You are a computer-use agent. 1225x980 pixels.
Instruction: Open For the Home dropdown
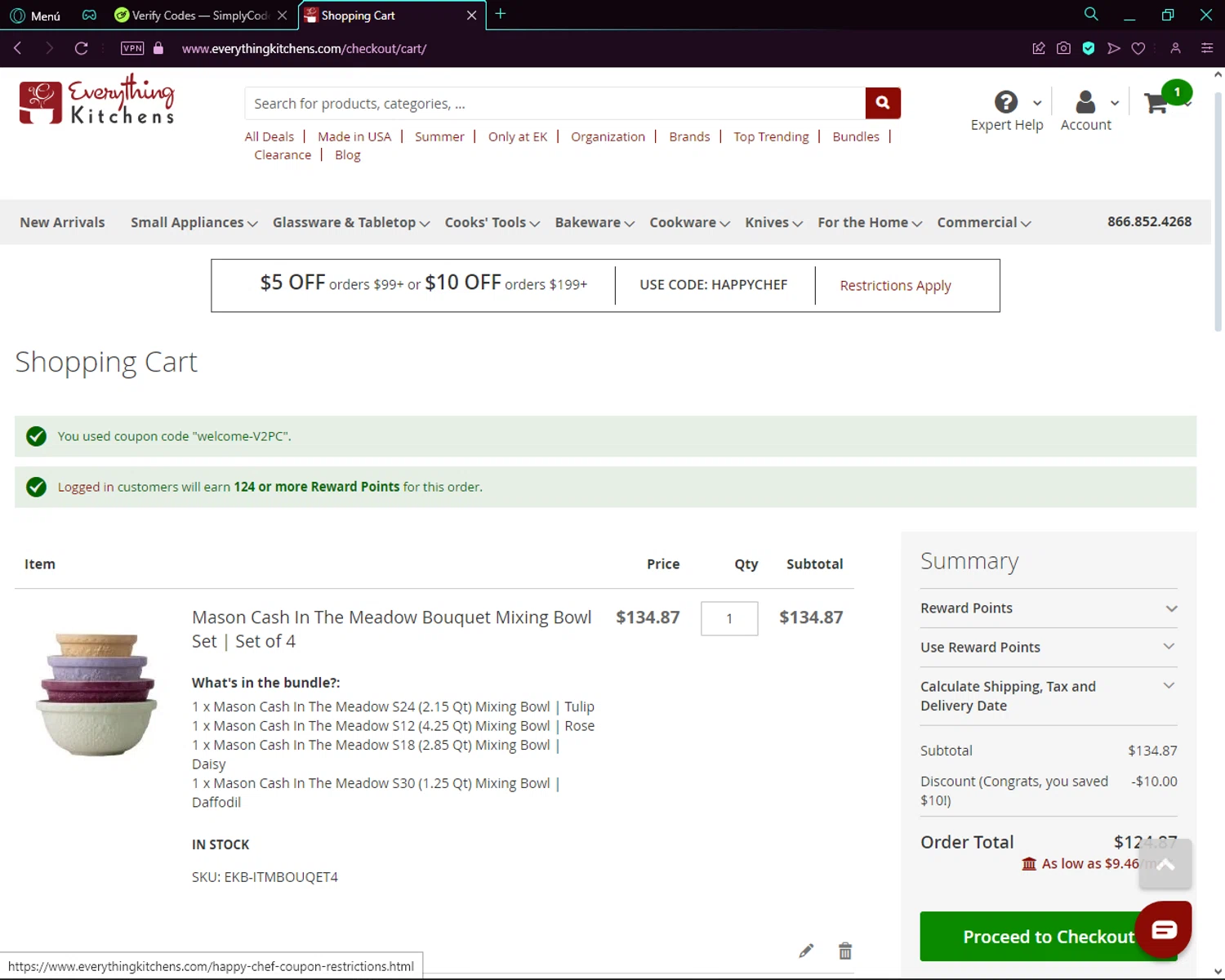(870, 222)
